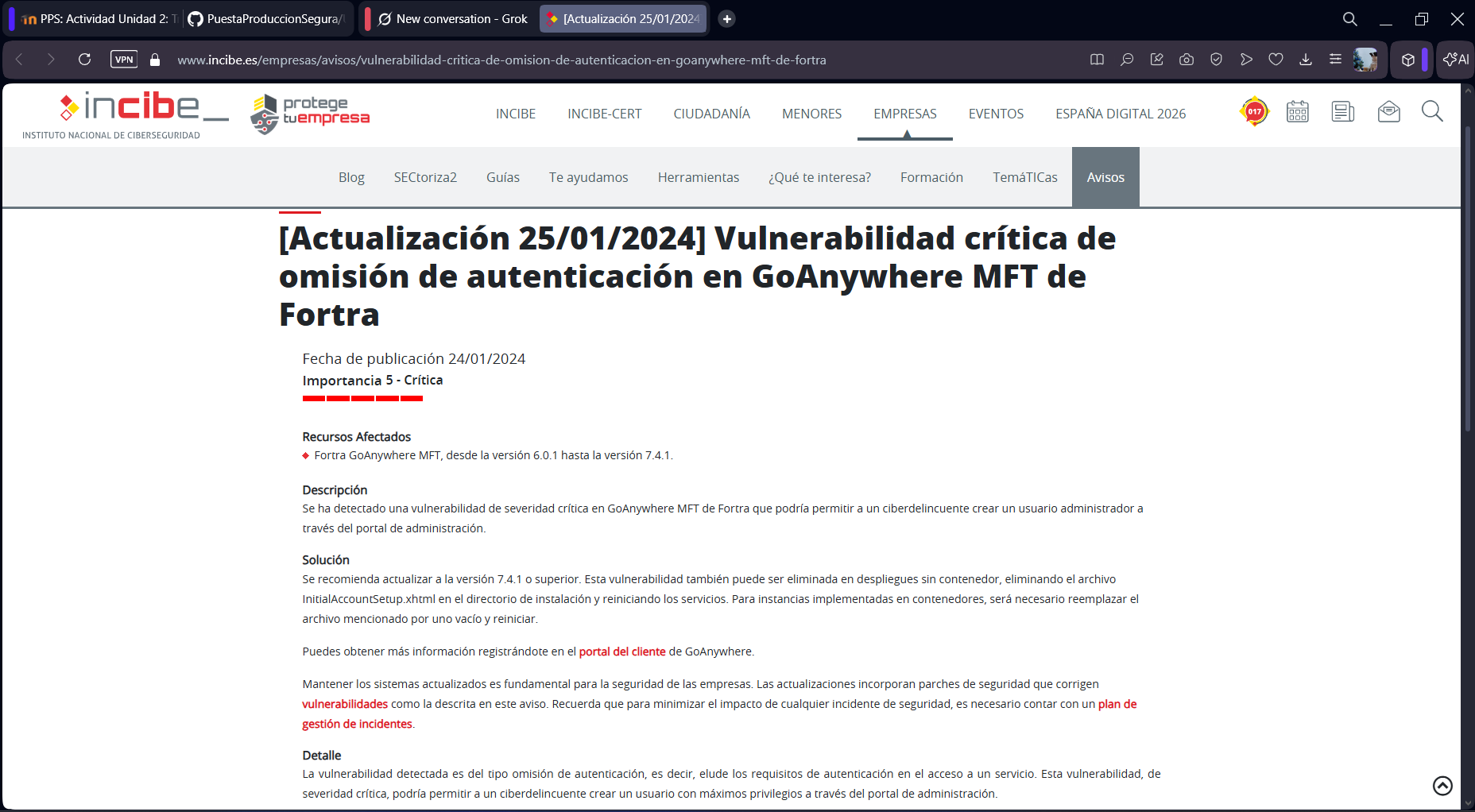Open the CIUDADANÍA menu item

pyautogui.click(x=712, y=114)
